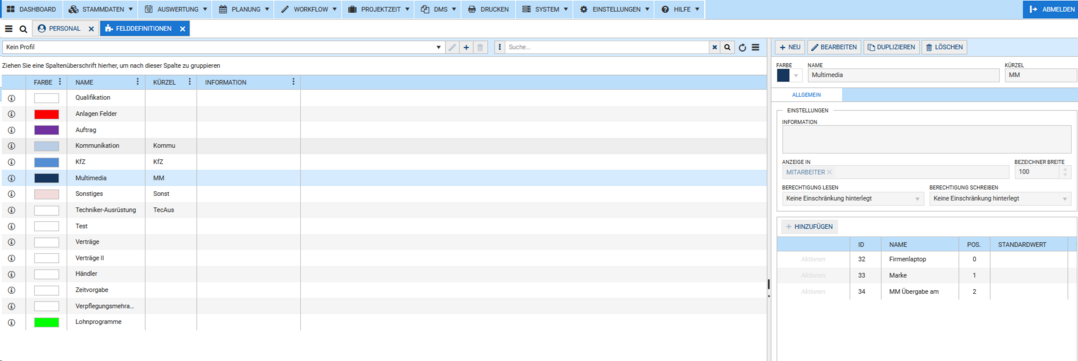Image resolution: width=1078 pixels, height=361 pixels.
Task: Open search options with the three-dot icon beside Suche
Action: (x=499, y=47)
